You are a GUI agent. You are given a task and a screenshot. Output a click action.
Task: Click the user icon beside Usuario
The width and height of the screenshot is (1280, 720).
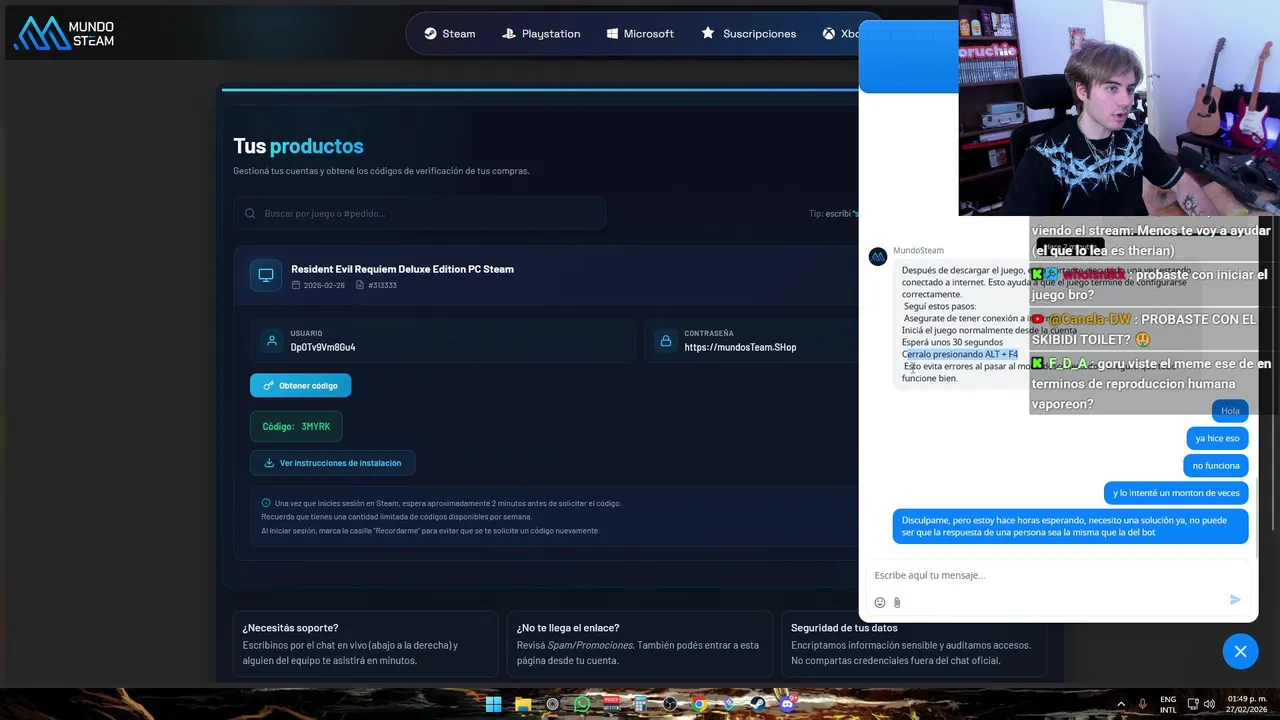pyautogui.click(x=271, y=340)
